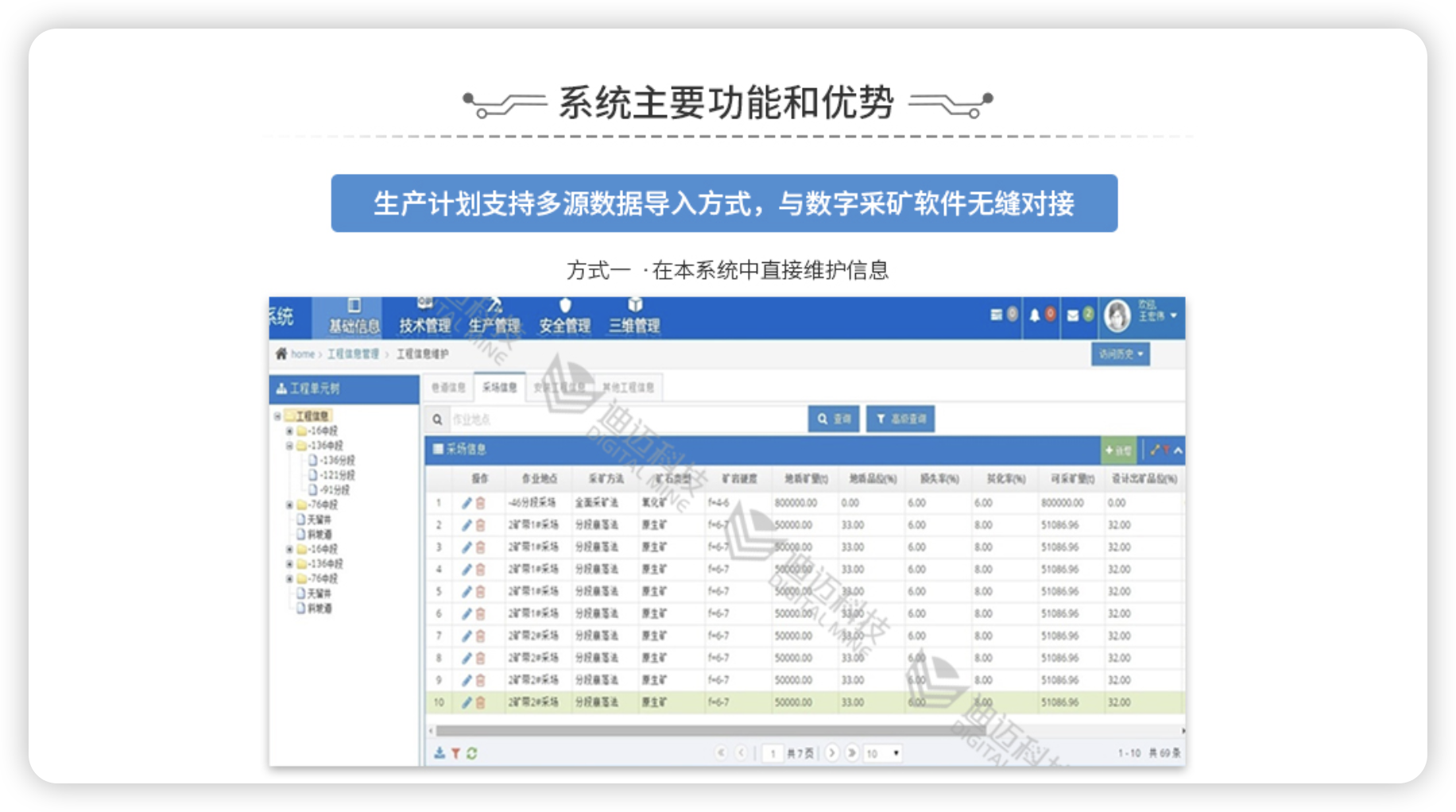Screen dimensions: 1456x812
Task: Open the 访问历史 dropdown
Action: tap(1120, 354)
